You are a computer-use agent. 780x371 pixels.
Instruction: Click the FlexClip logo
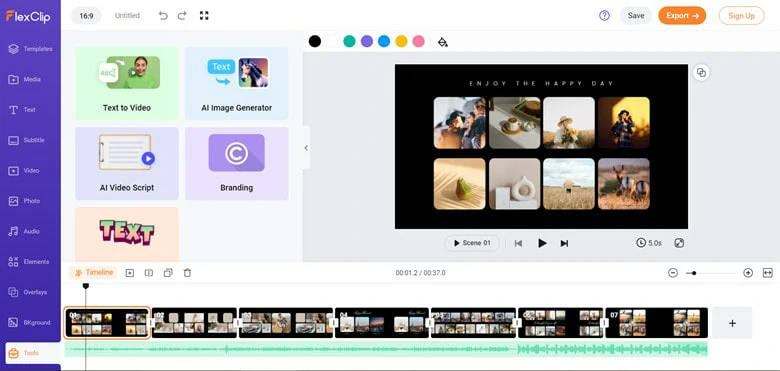[28, 16]
